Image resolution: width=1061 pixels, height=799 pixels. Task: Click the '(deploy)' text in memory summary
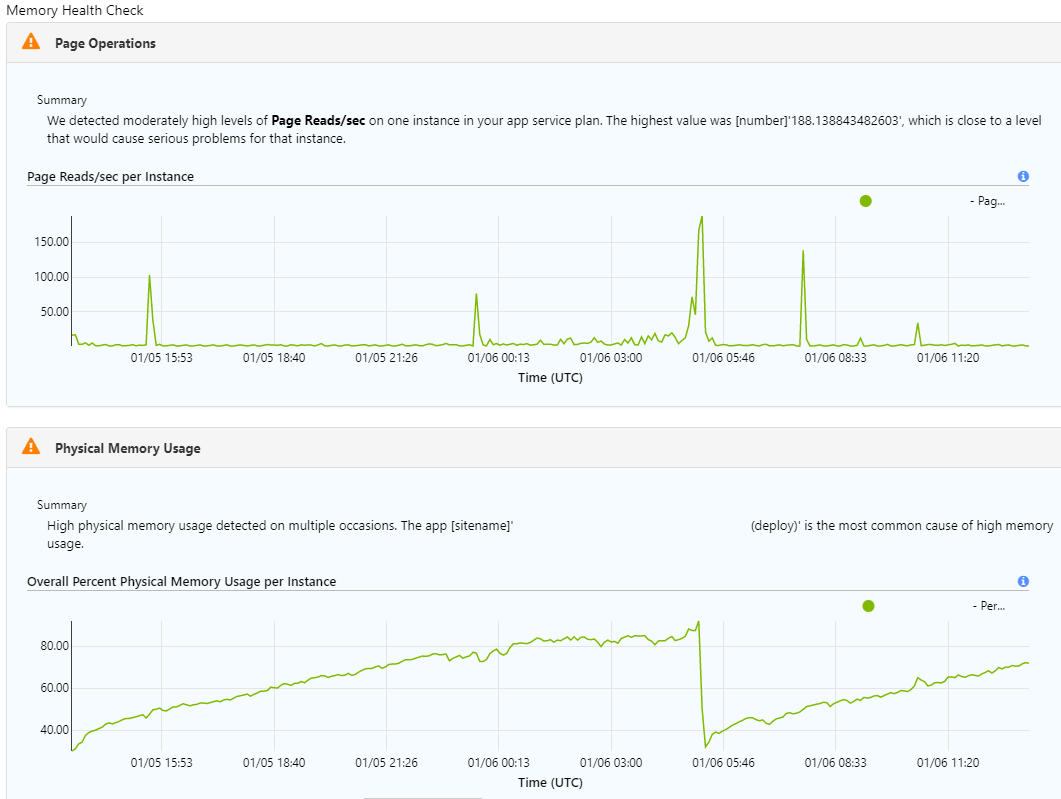[x=774, y=526]
